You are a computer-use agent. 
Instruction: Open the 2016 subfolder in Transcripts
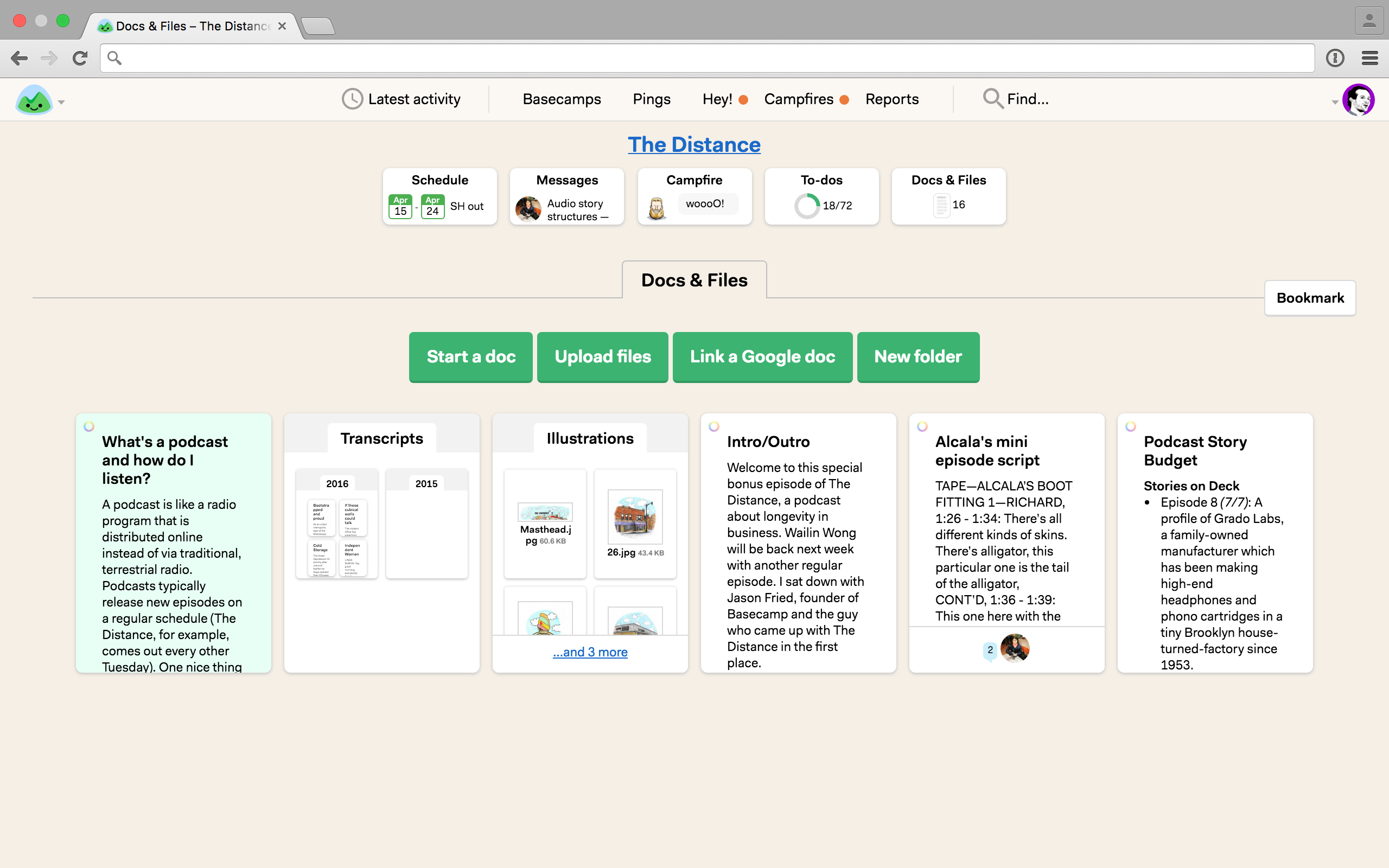coord(337,524)
